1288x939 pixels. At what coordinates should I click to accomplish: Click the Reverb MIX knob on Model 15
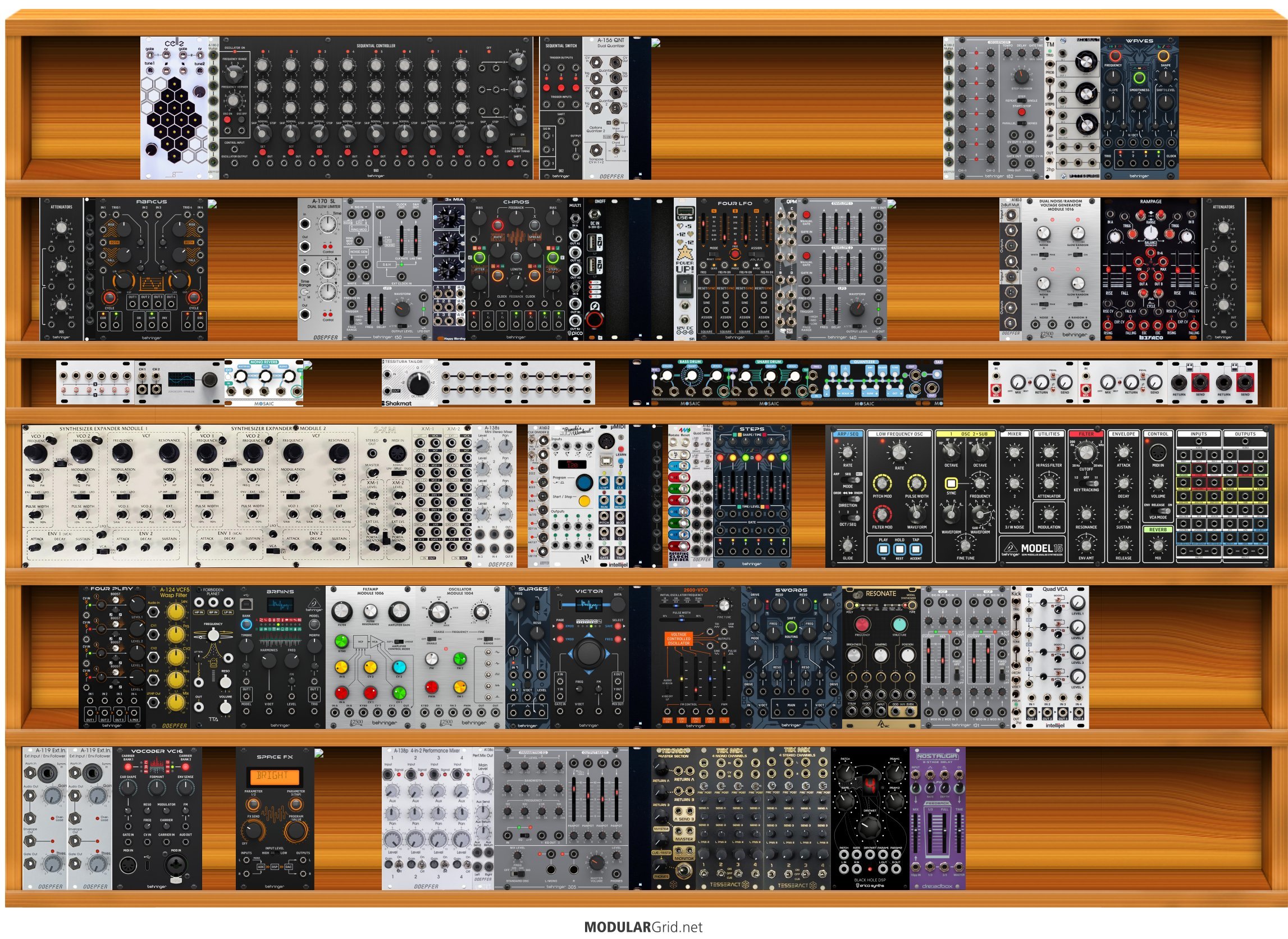tap(1158, 546)
